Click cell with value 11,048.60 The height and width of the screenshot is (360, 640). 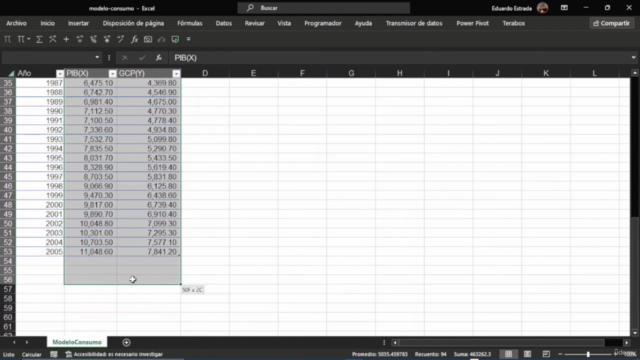tap(91, 252)
